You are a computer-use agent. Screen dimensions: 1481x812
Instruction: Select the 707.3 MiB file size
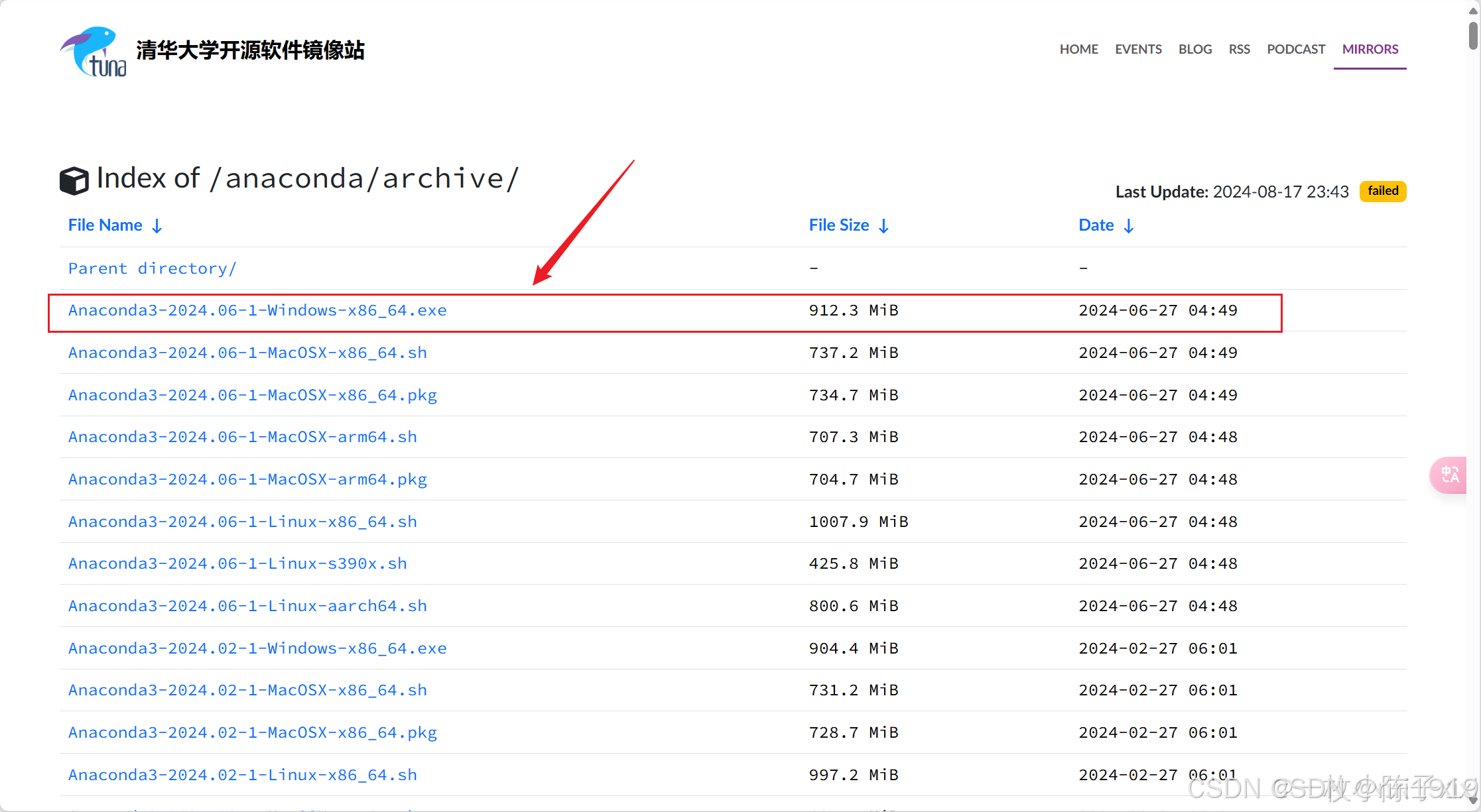[854, 437]
